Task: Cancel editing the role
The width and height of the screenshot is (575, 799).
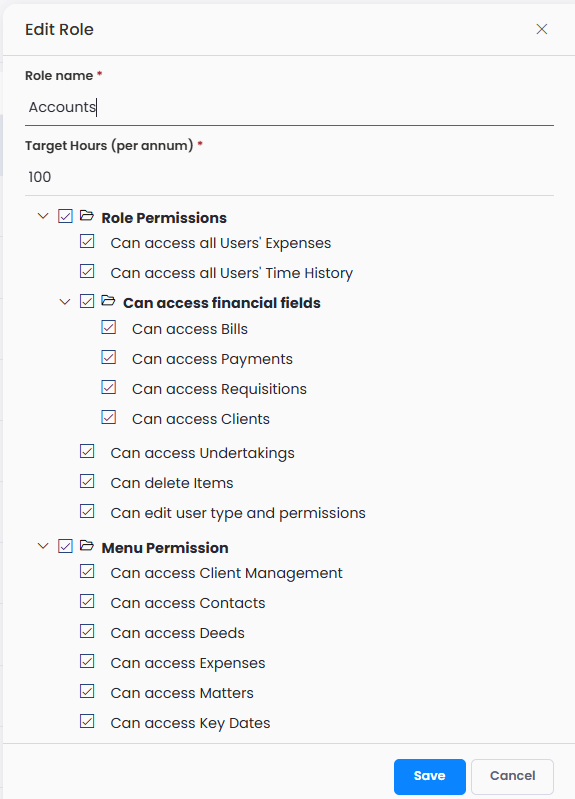Action: coord(512,776)
